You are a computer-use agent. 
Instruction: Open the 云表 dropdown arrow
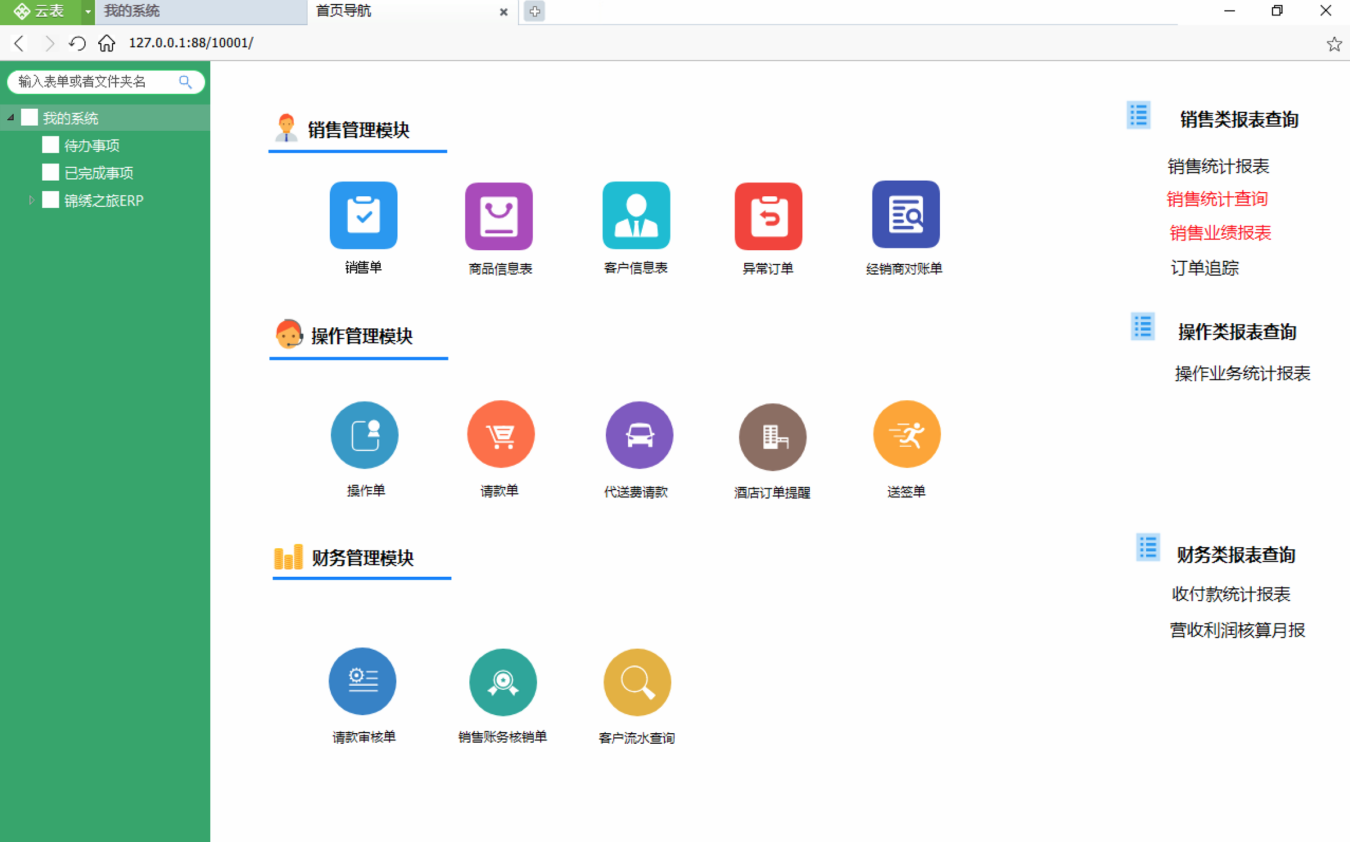click(88, 11)
